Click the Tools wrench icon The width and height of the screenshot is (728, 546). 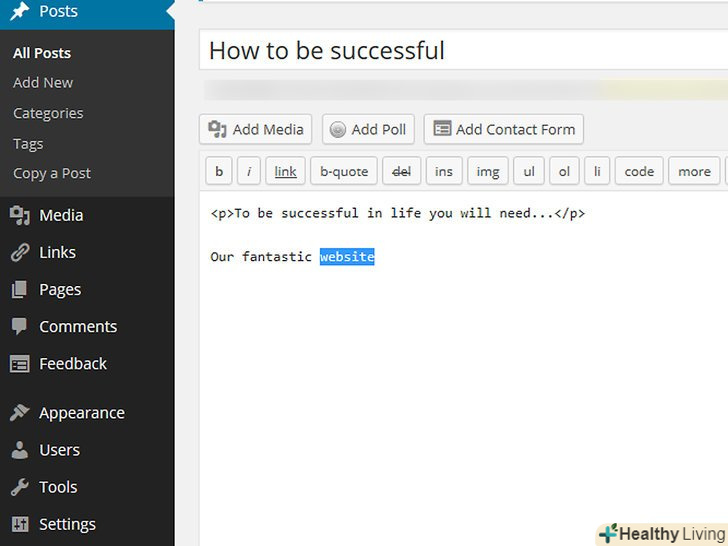pyautogui.click(x=20, y=487)
